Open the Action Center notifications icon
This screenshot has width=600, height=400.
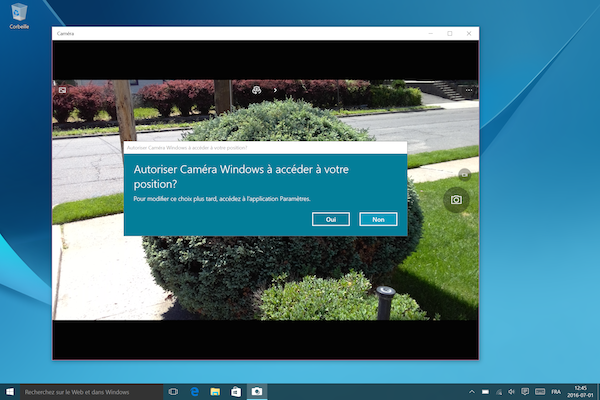click(x=525, y=392)
